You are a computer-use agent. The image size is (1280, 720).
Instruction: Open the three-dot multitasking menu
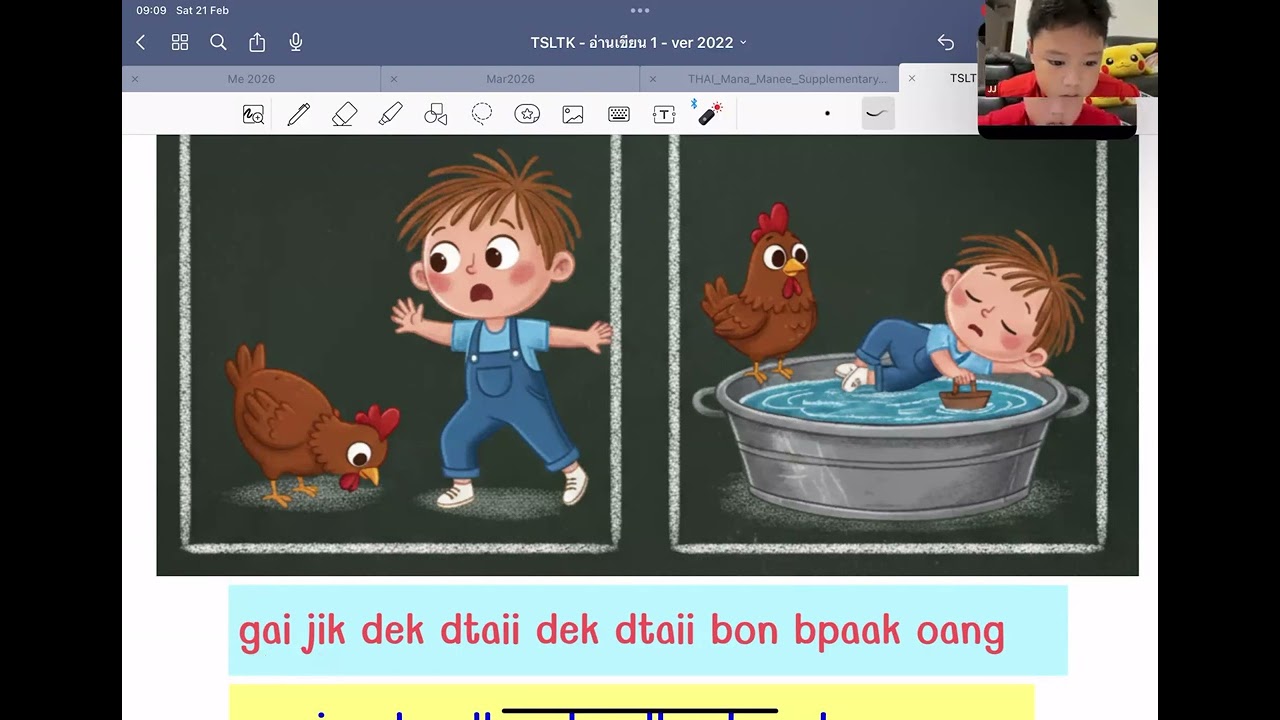click(x=640, y=10)
